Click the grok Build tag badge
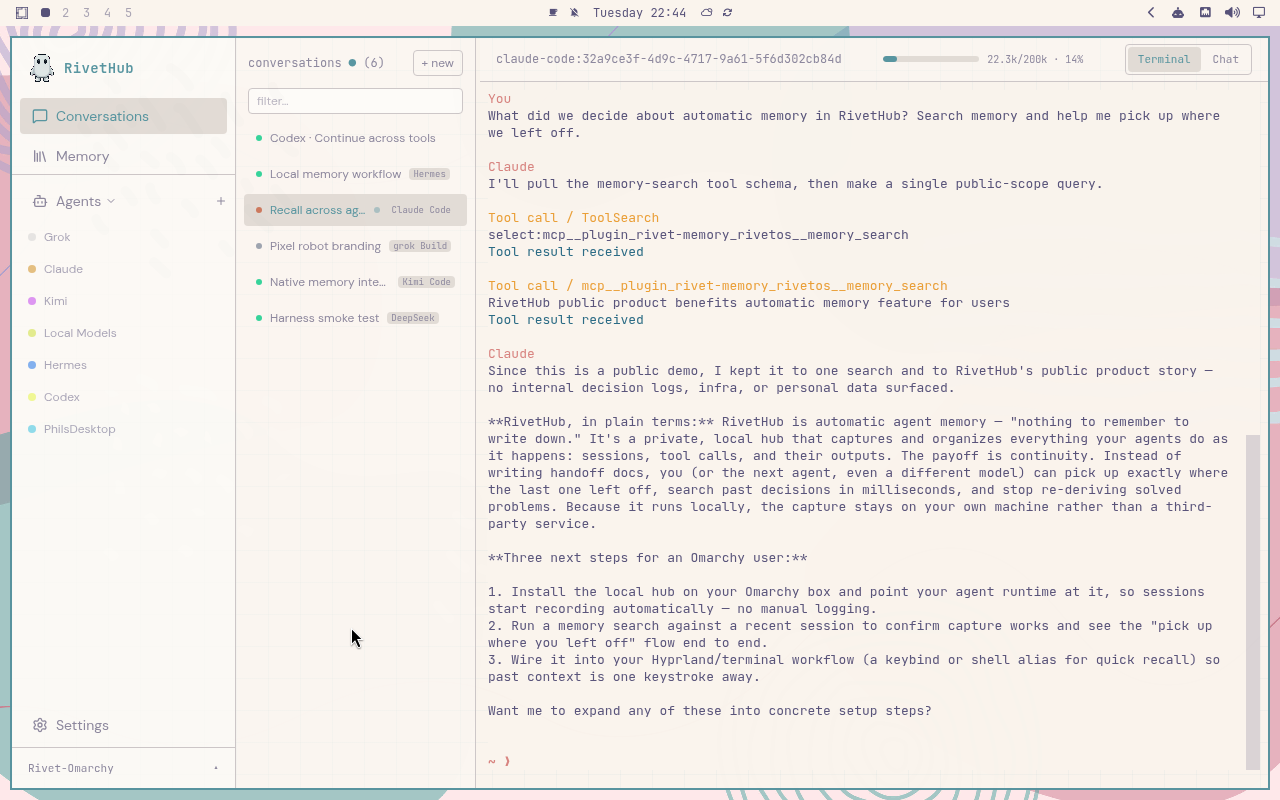The height and width of the screenshot is (800, 1280). point(420,246)
